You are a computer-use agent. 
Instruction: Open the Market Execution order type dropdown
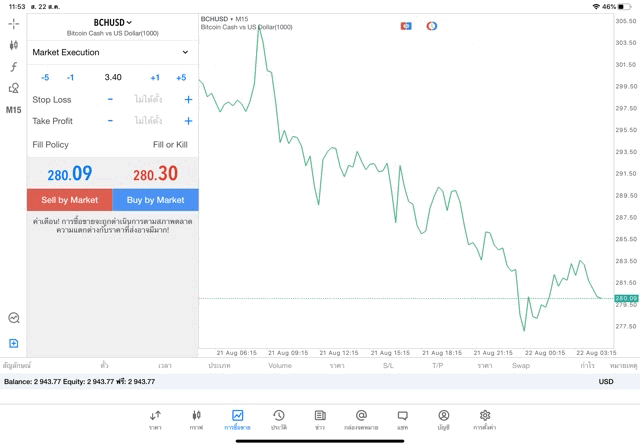[112, 52]
